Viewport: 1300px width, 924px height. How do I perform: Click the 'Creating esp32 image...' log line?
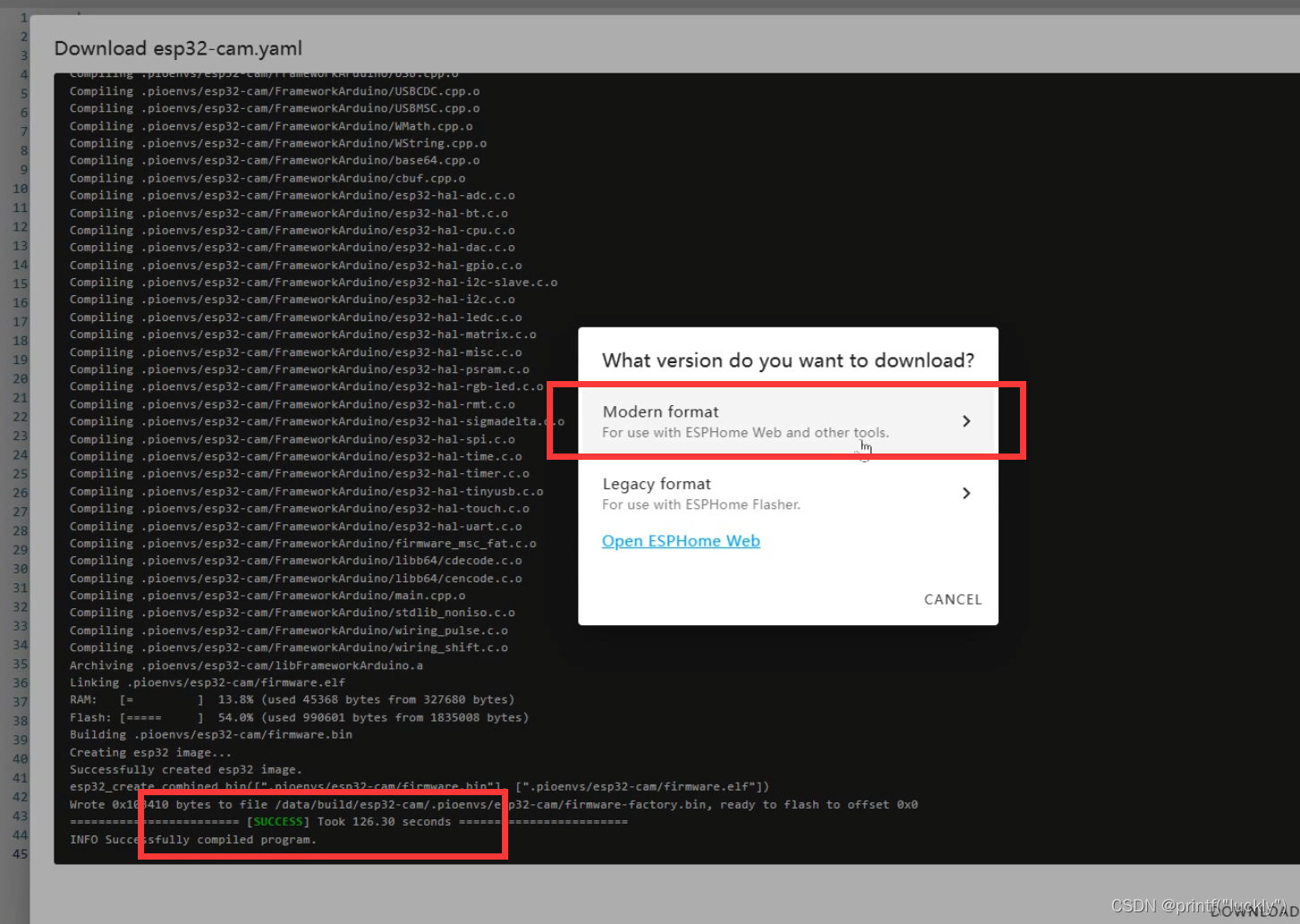(150, 752)
